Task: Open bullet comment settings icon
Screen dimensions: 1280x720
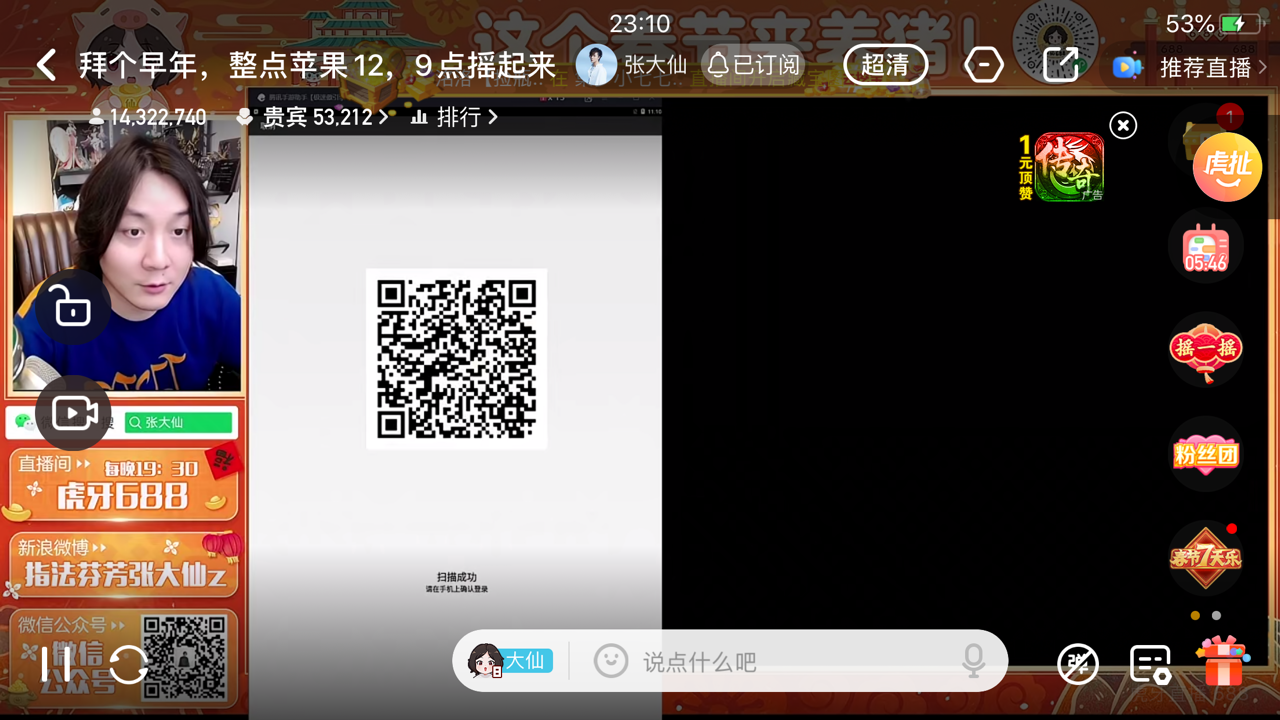Action: pos(1150,664)
